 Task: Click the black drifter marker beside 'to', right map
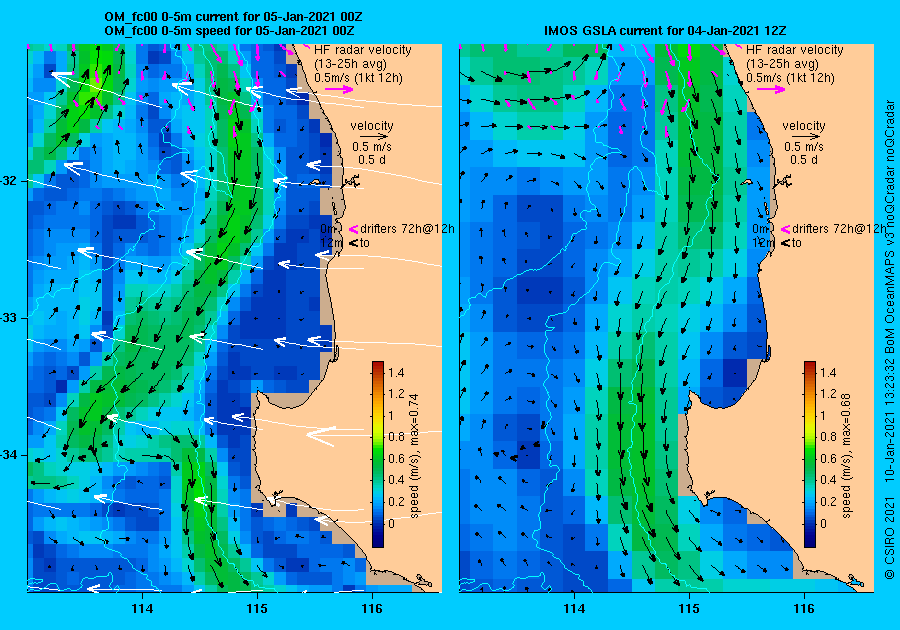pos(785,243)
